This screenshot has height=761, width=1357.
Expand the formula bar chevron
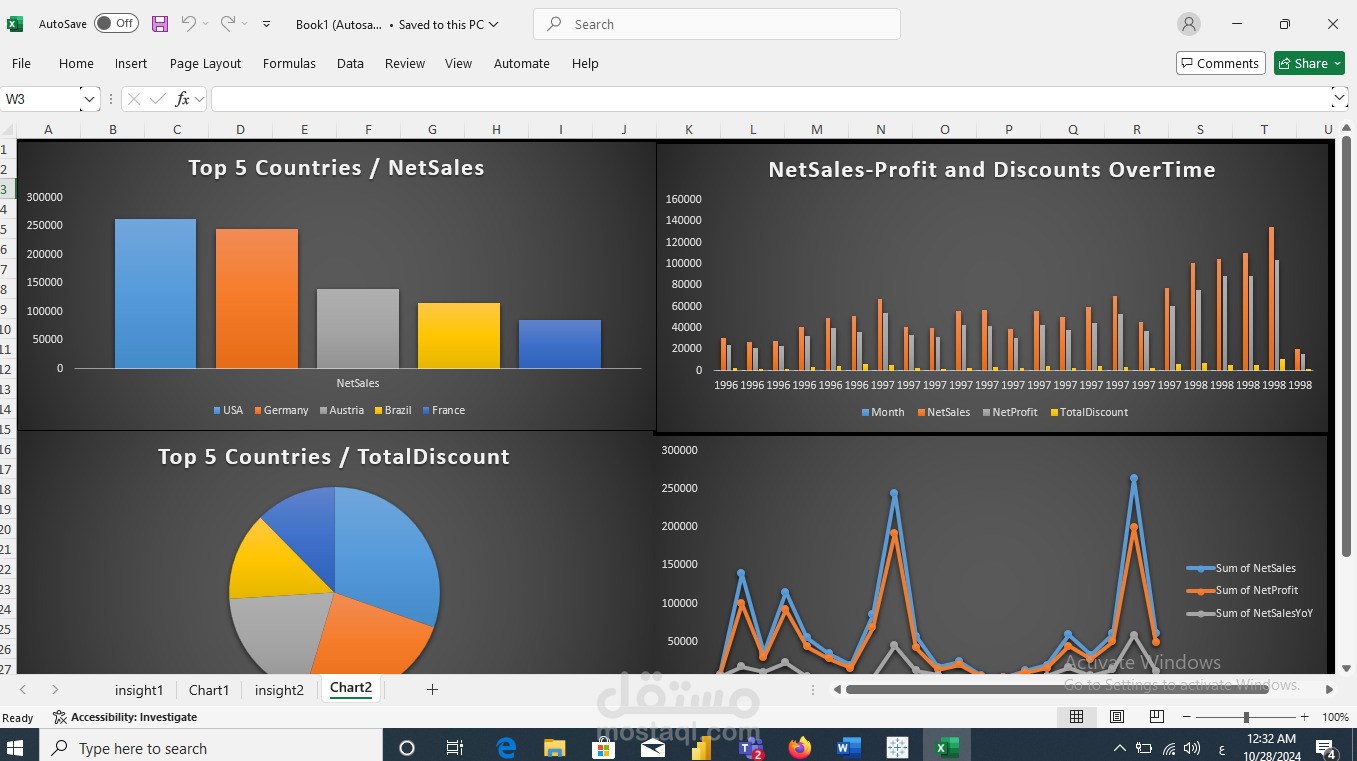1339,98
